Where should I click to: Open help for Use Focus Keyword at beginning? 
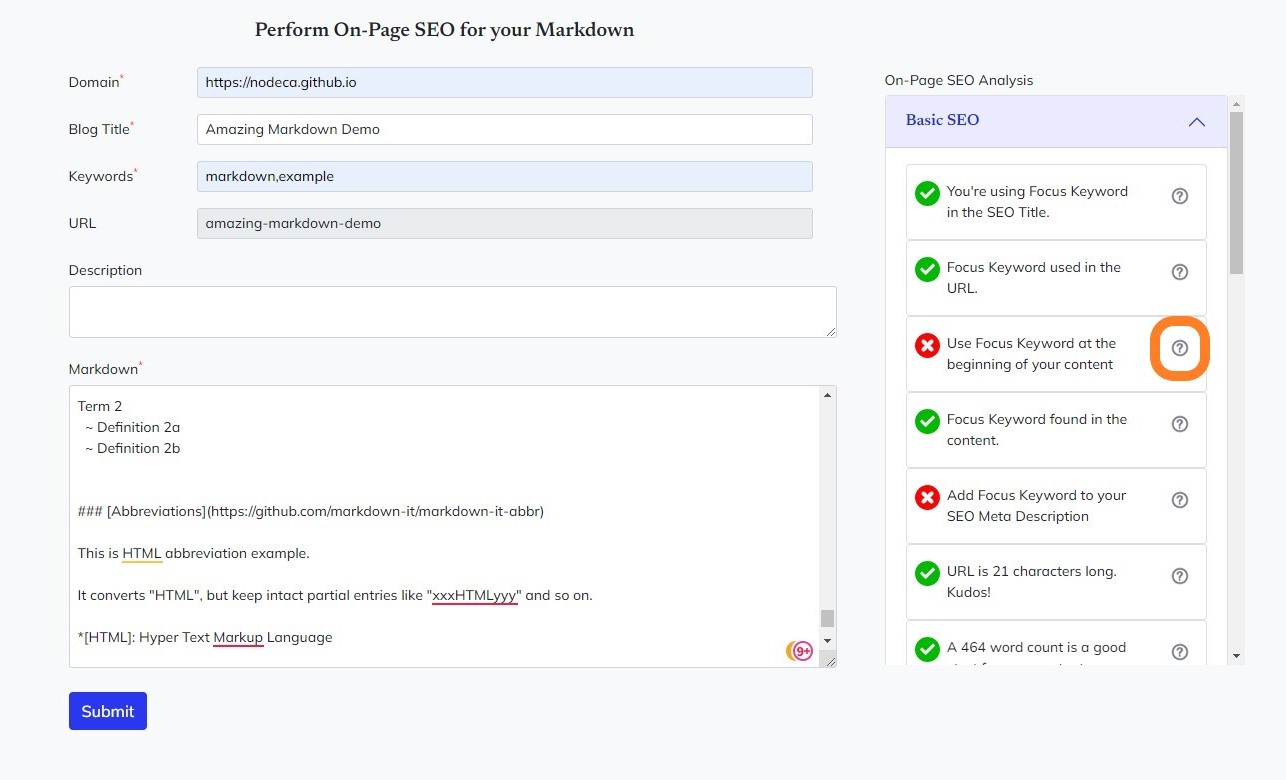(1179, 348)
